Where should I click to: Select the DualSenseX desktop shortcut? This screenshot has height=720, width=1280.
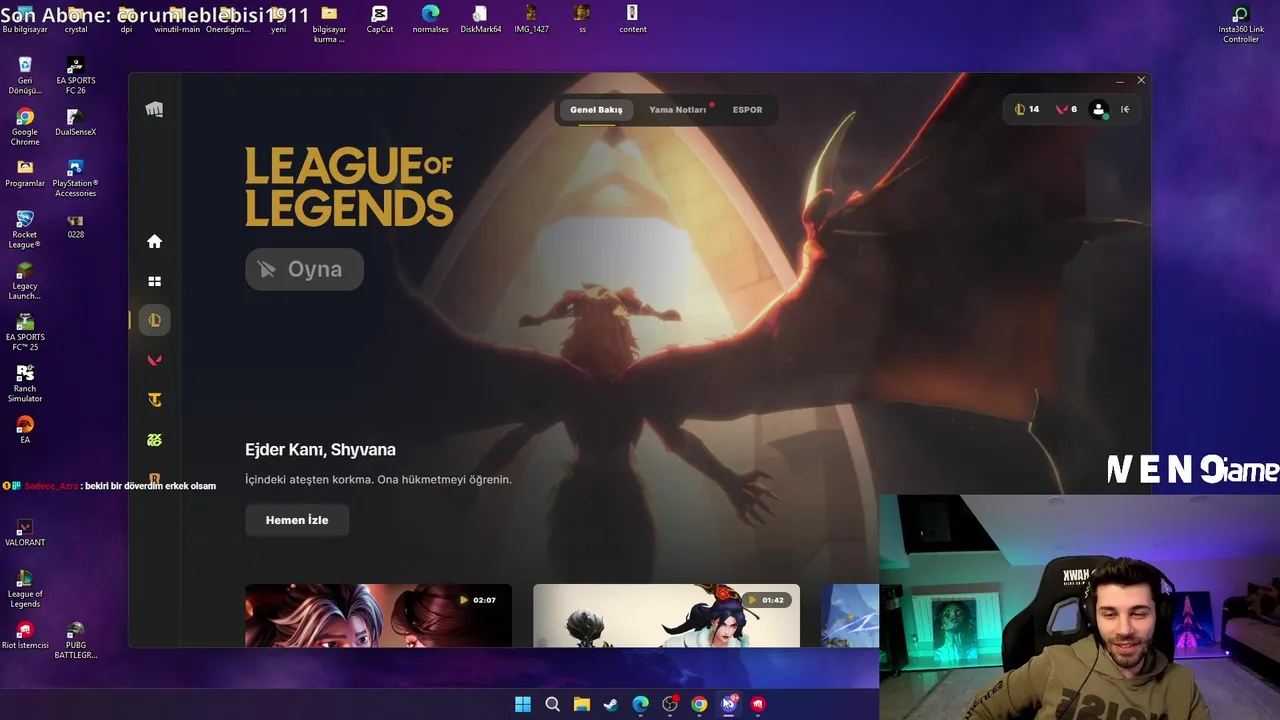point(76,122)
